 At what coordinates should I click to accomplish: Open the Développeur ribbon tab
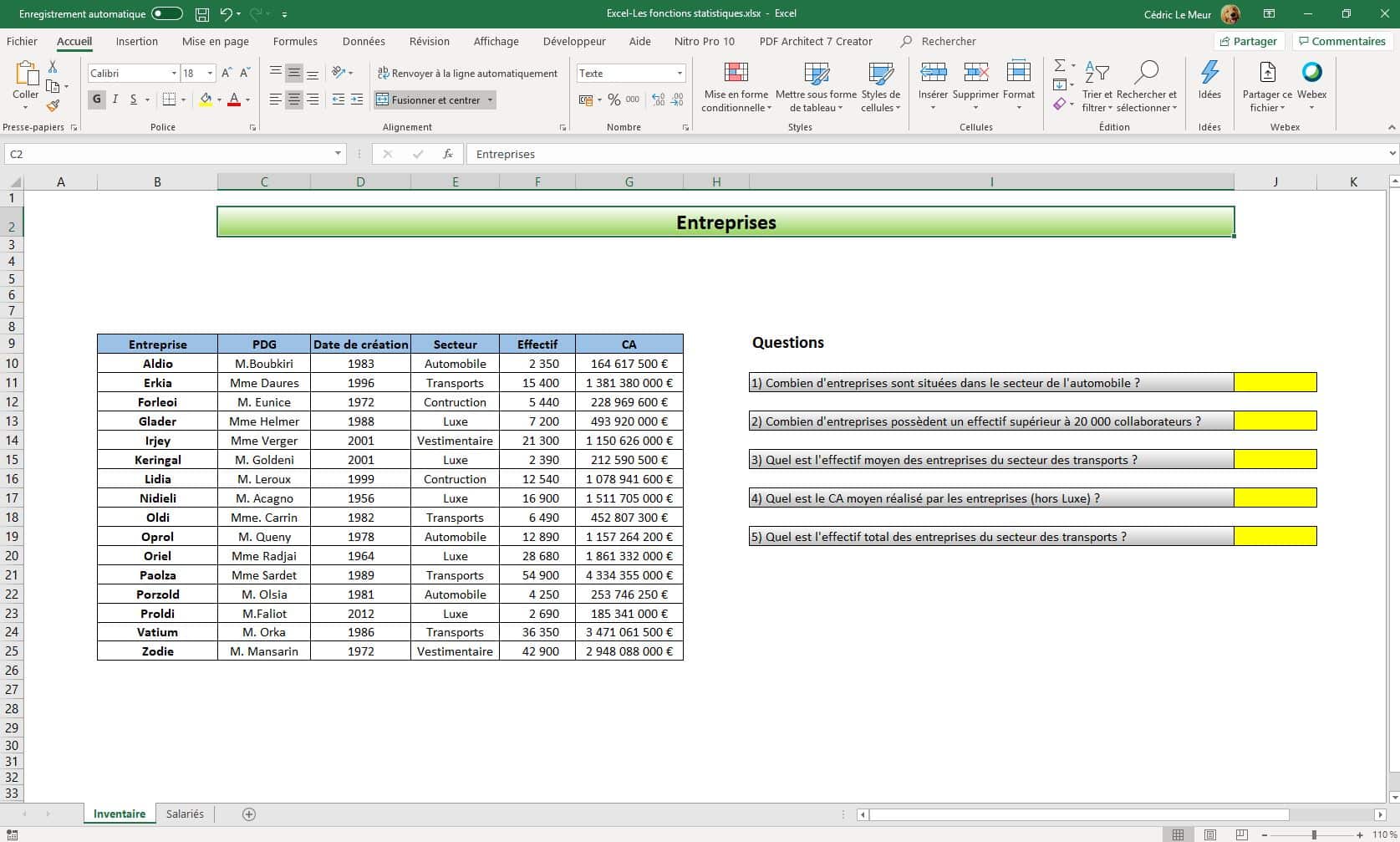pos(574,41)
